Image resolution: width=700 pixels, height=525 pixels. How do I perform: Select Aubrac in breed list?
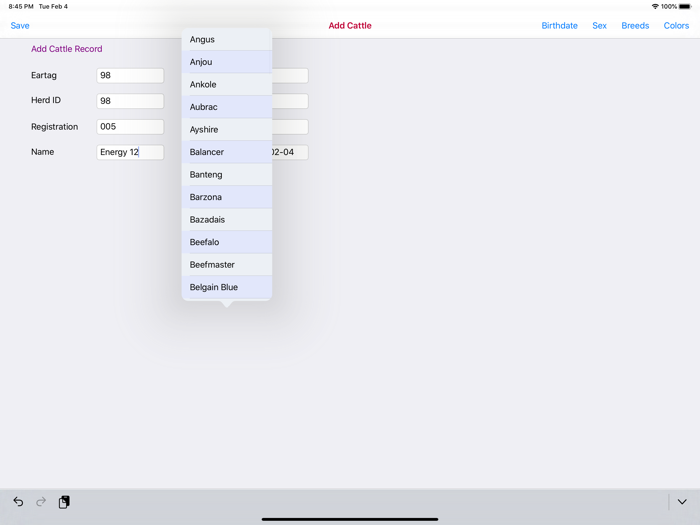pyautogui.click(x=227, y=107)
